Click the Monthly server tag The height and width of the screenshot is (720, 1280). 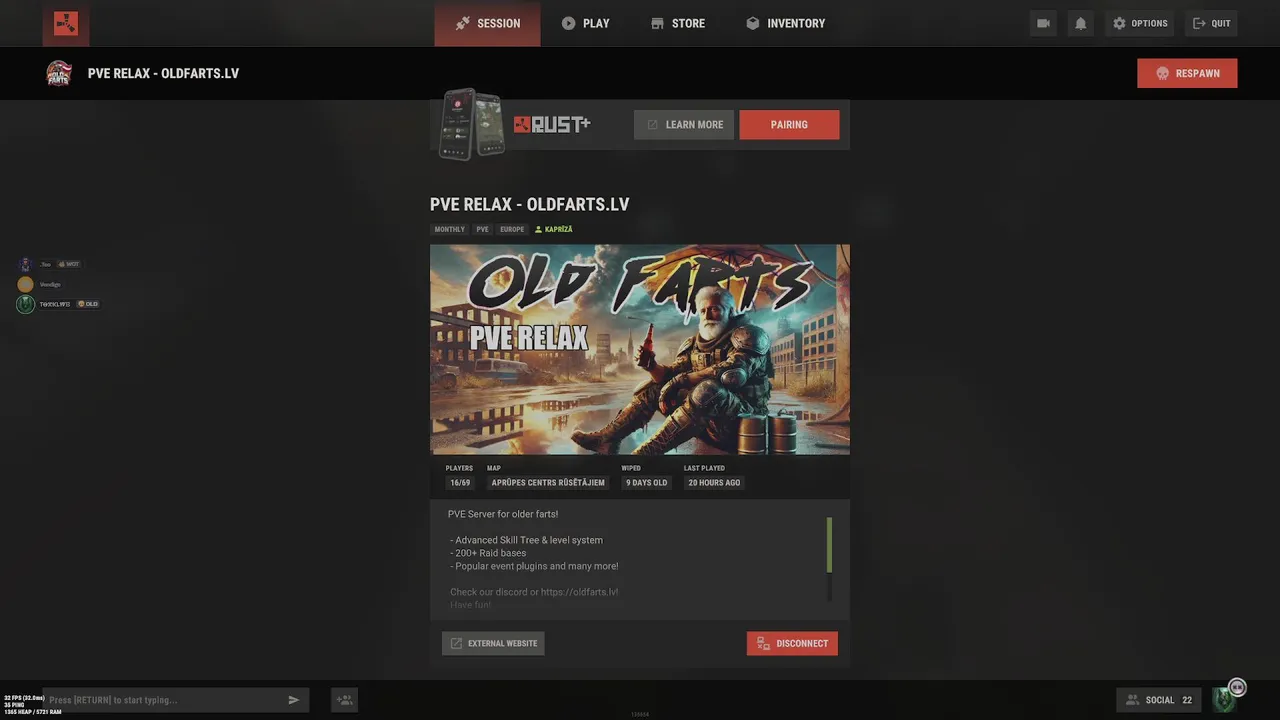449,229
